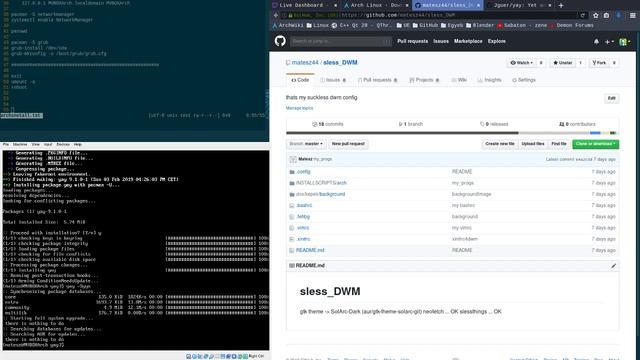Click Upload files button
The width and height of the screenshot is (640, 360).
(x=533, y=144)
